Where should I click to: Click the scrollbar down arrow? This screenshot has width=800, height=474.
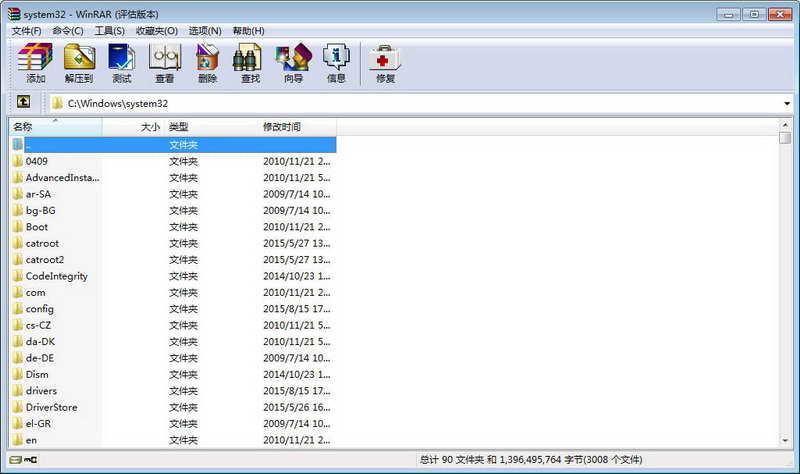point(785,440)
